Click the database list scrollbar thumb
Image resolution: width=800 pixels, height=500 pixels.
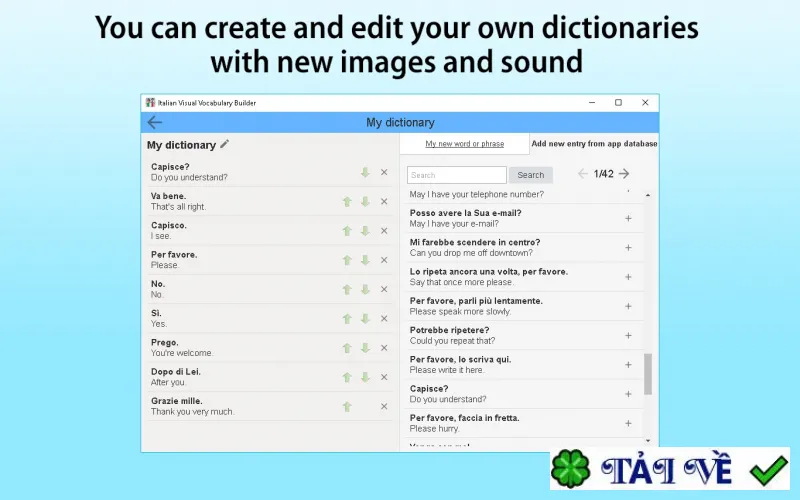[648, 374]
